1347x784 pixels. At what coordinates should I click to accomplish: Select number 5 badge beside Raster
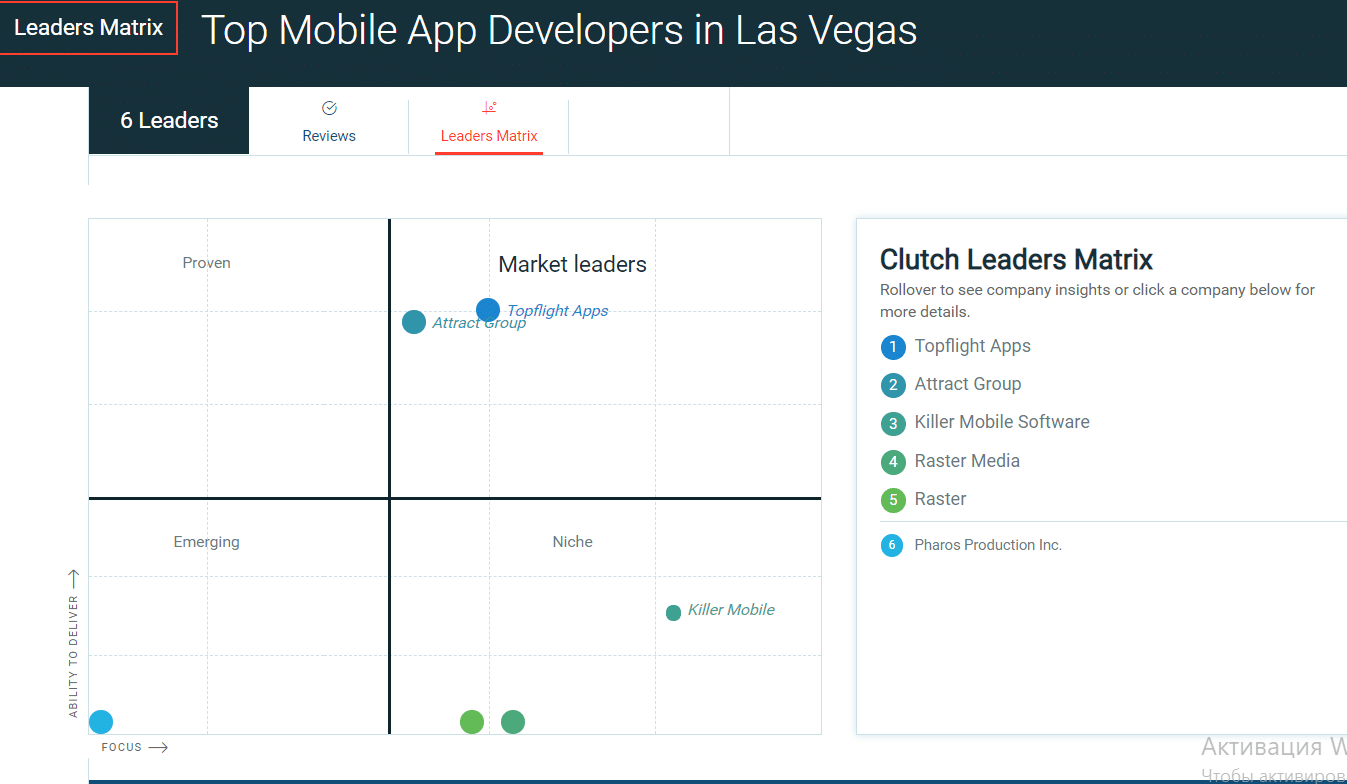point(892,500)
